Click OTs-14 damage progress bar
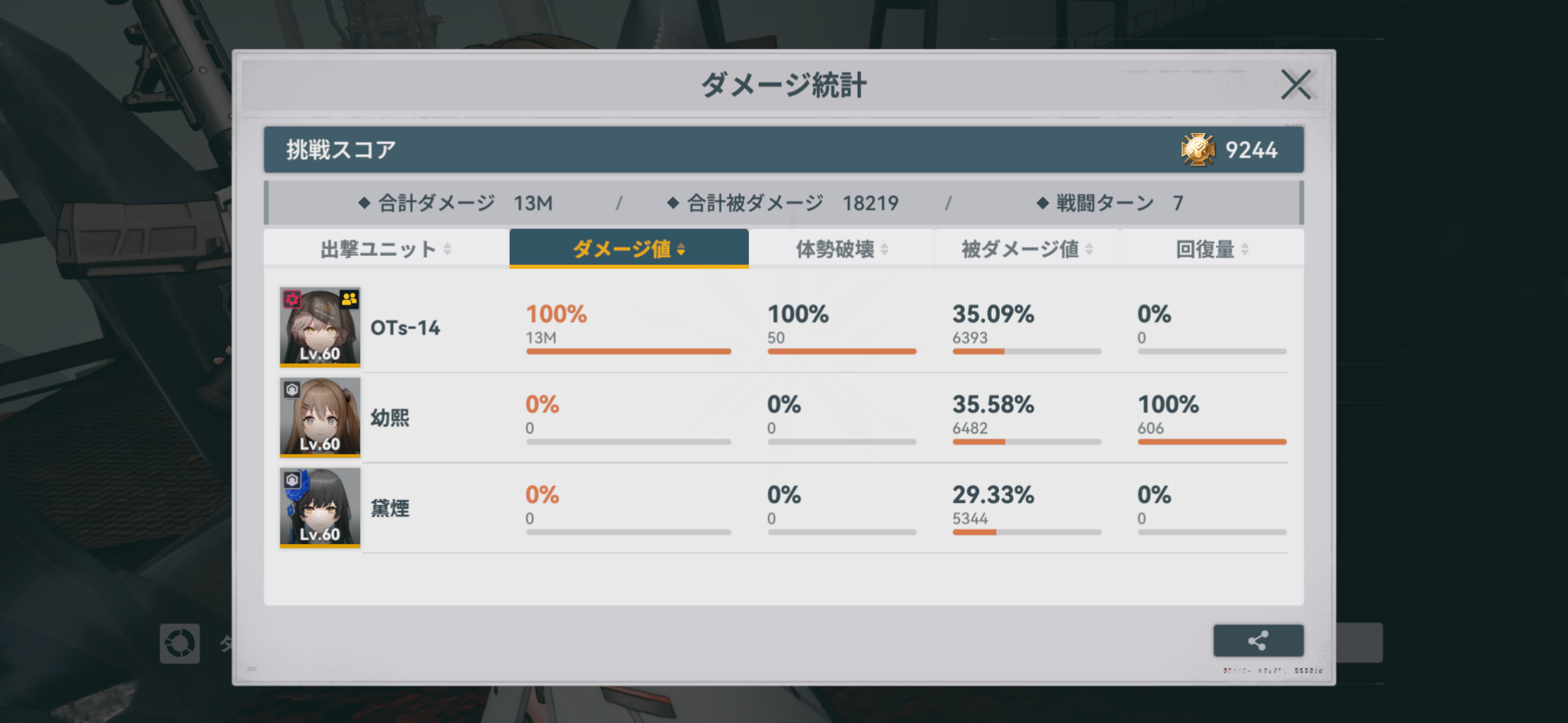Viewport: 1568px width, 723px height. [x=628, y=351]
